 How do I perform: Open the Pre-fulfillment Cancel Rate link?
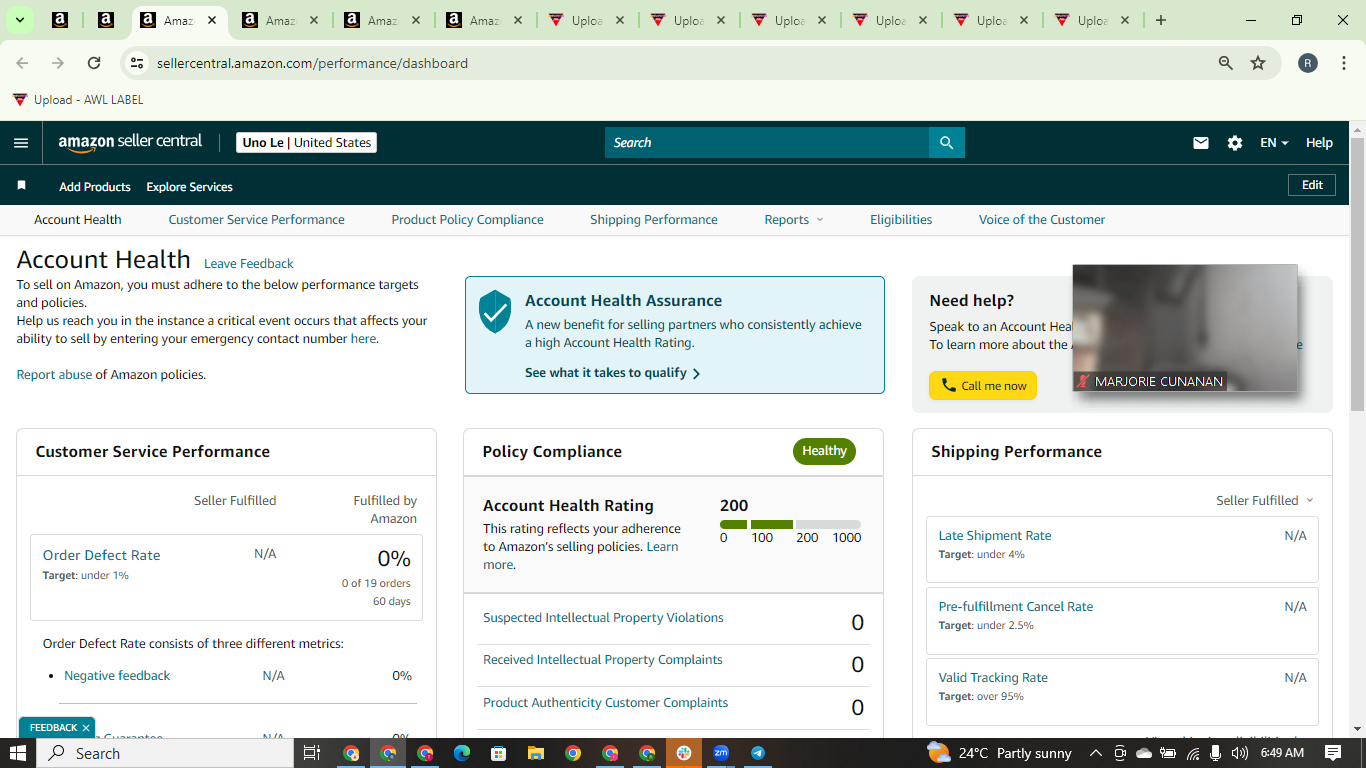tap(1016, 607)
